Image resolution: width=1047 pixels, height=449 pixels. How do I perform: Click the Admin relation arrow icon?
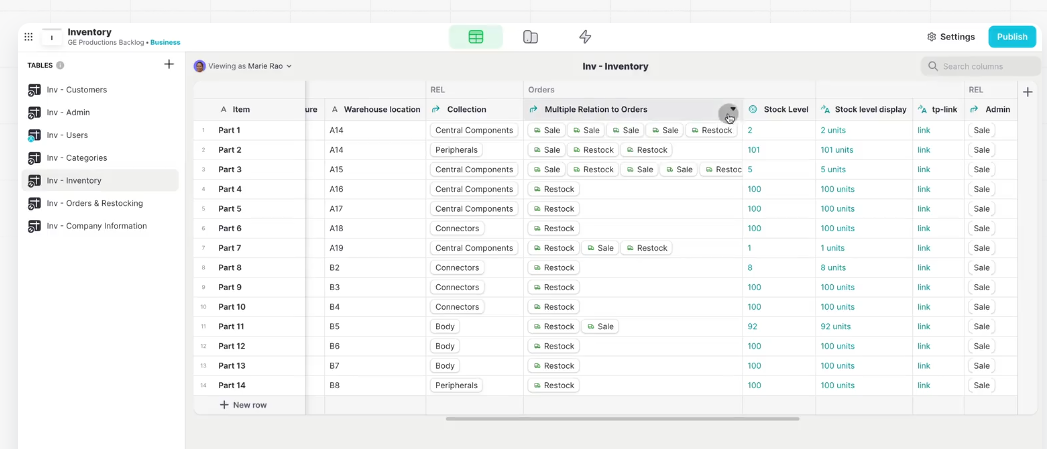(974, 110)
